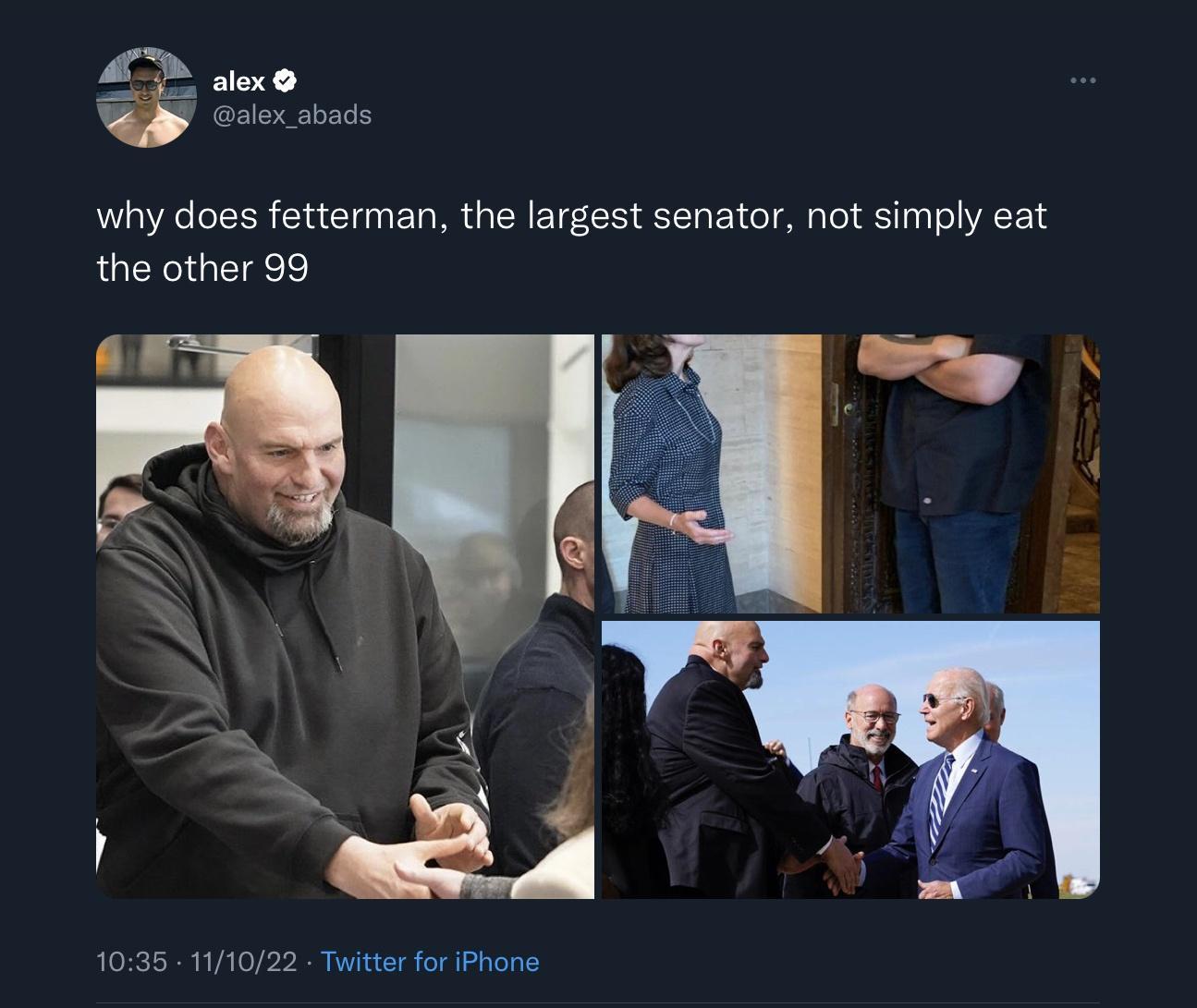The height and width of the screenshot is (1008, 1197).
Task: Click the date 11/10/22
Action: pyautogui.click(x=242, y=962)
